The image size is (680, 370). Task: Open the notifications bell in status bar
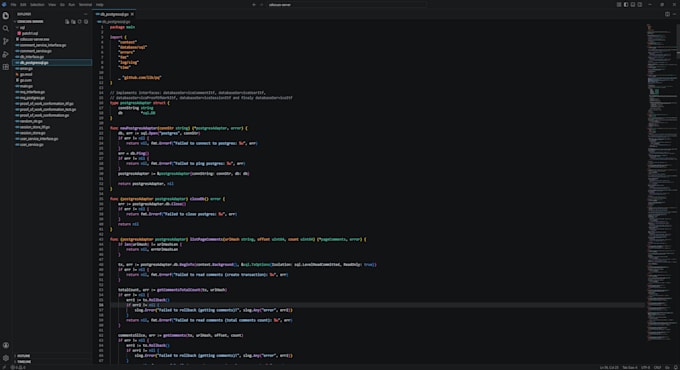click(x=675, y=367)
